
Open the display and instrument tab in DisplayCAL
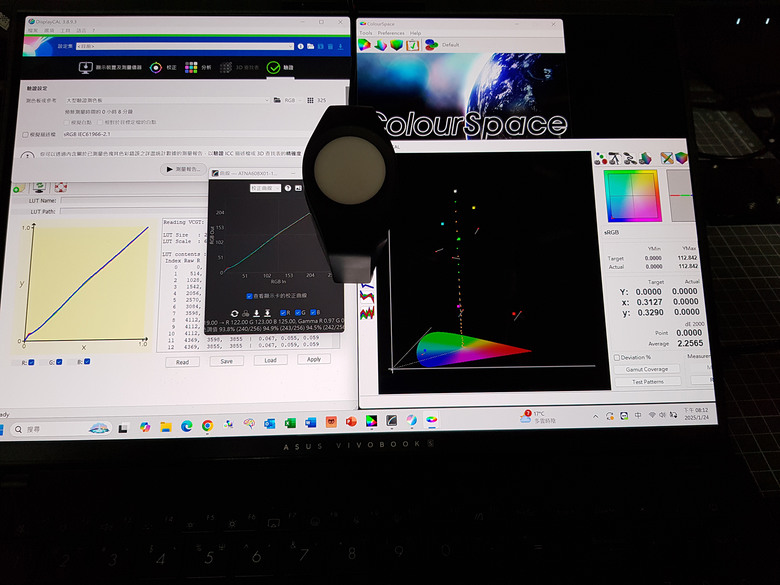(x=110, y=67)
